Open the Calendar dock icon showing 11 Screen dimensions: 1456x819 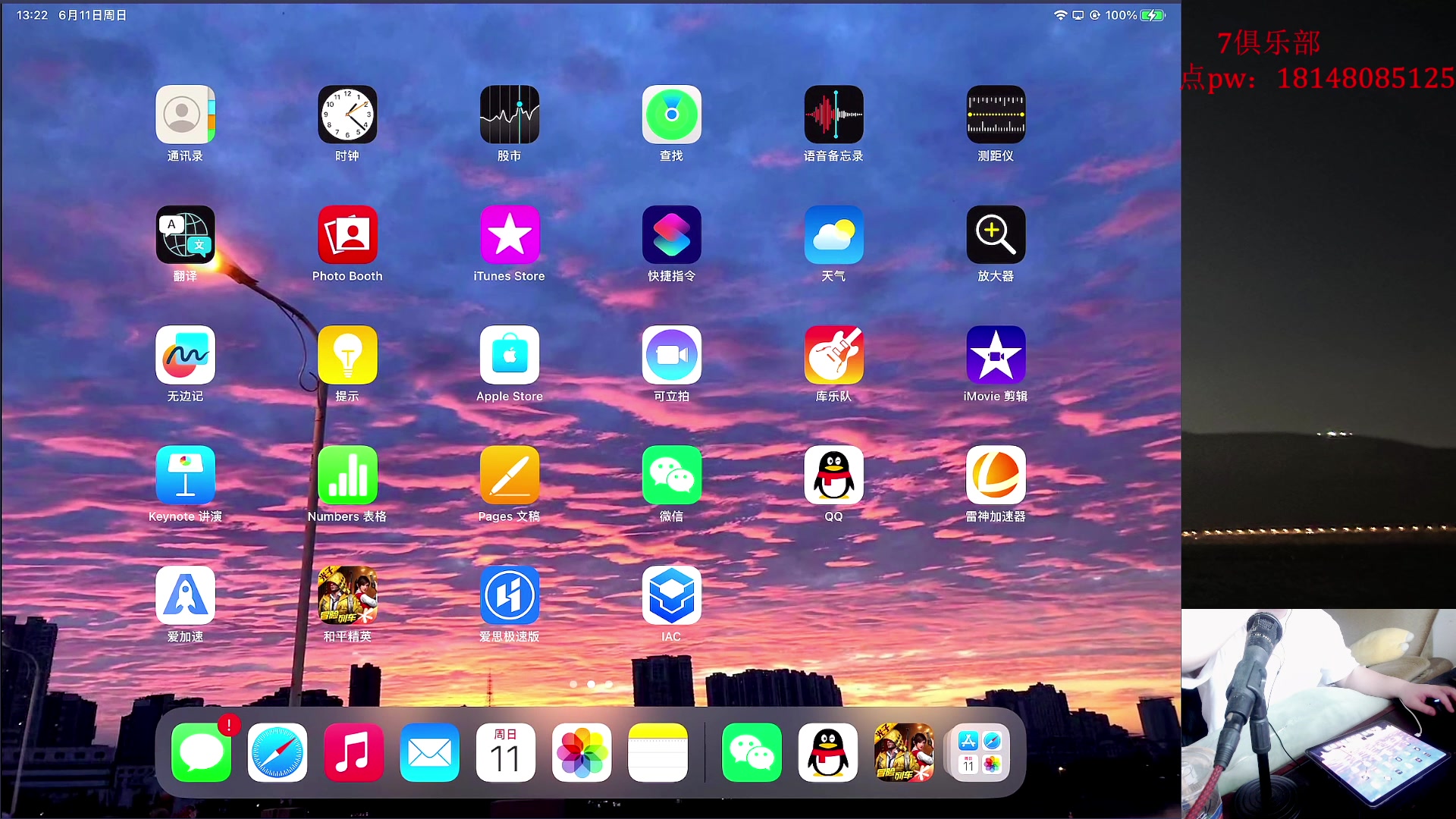click(x=506, y=752)
